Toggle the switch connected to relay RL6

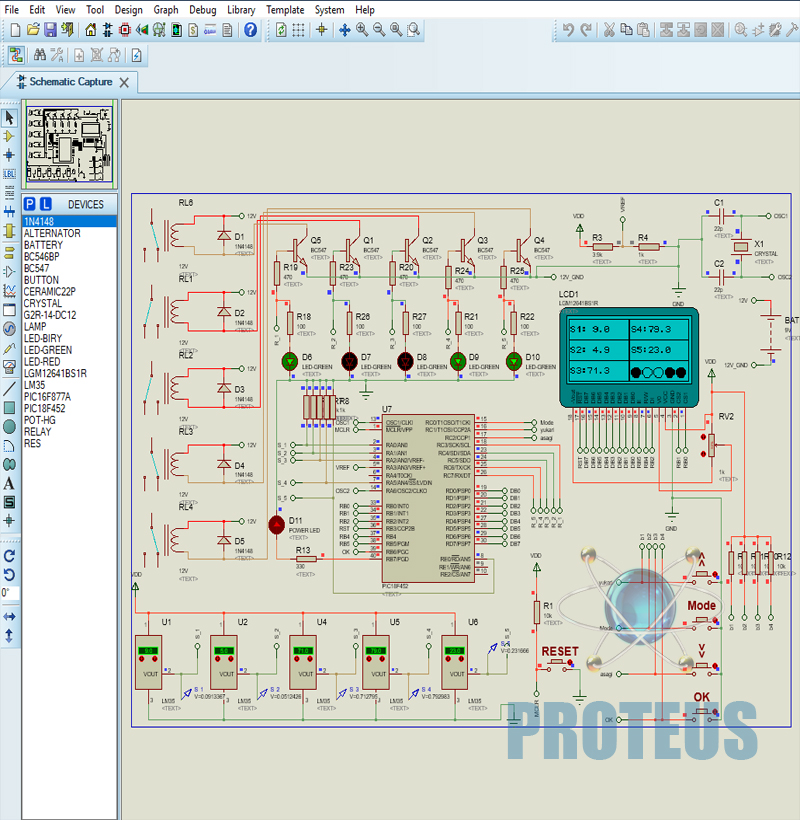[155, 235]
